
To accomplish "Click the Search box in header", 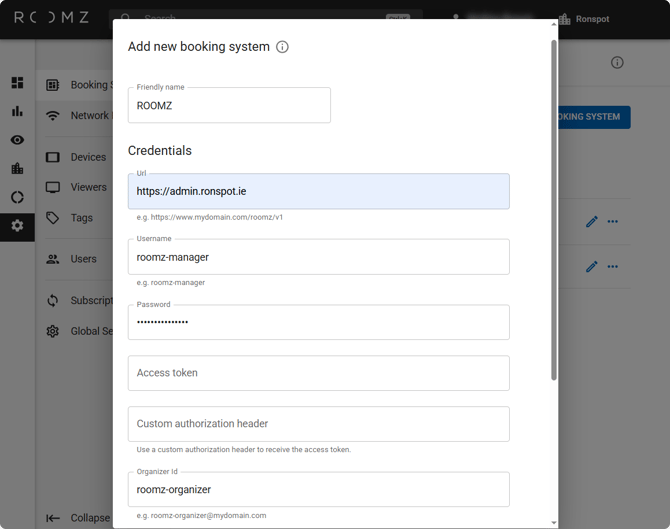I will pyautogui.click(x=266, y=16).
